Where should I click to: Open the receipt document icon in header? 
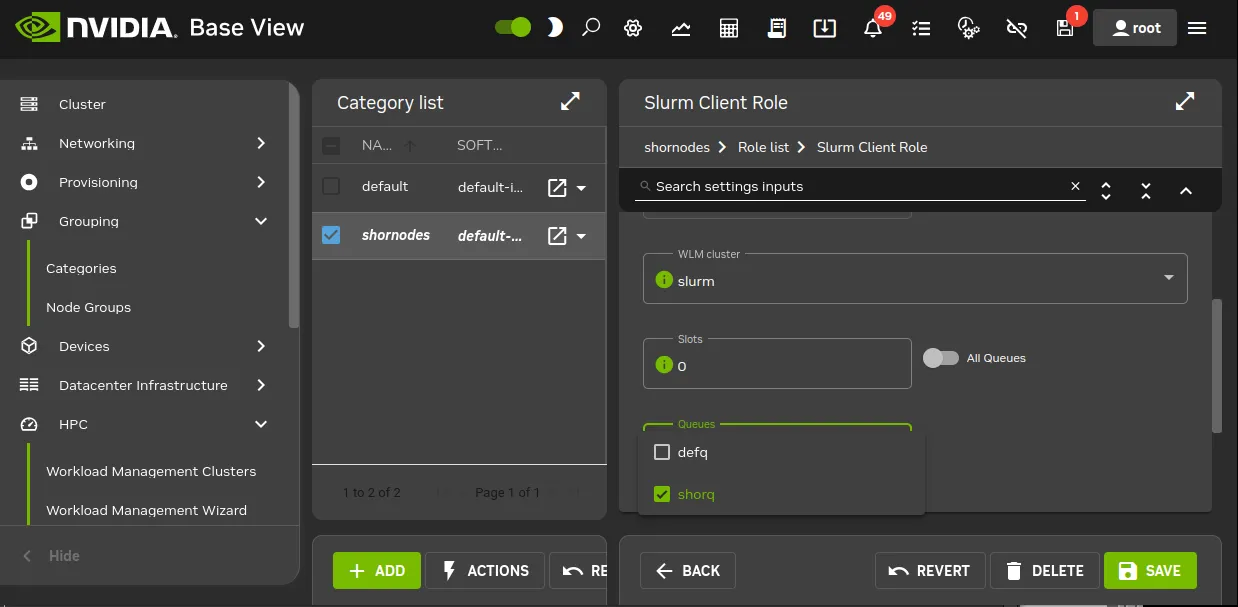coord(777,28)
